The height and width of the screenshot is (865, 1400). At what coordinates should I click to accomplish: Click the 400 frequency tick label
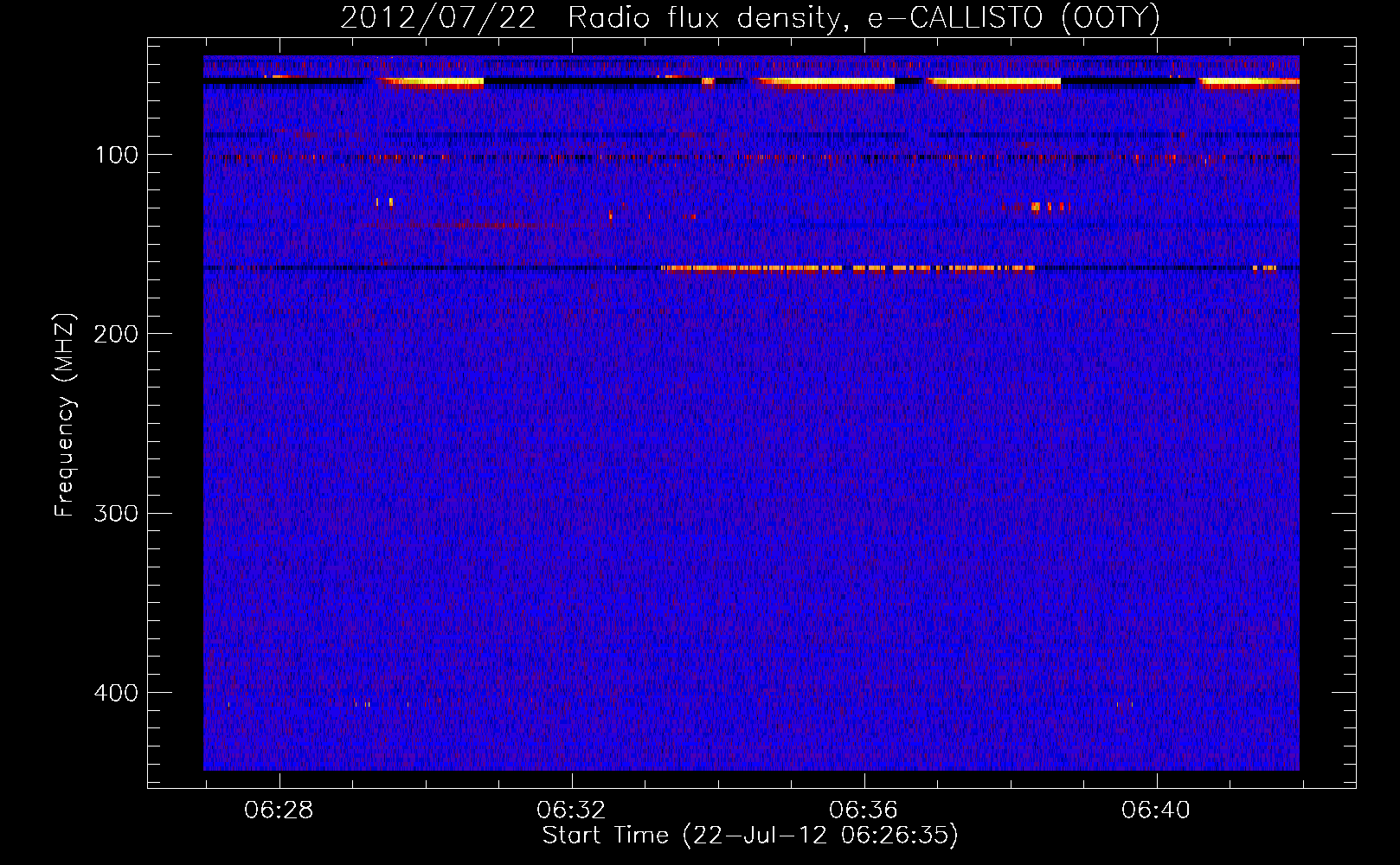coord(116,693)
